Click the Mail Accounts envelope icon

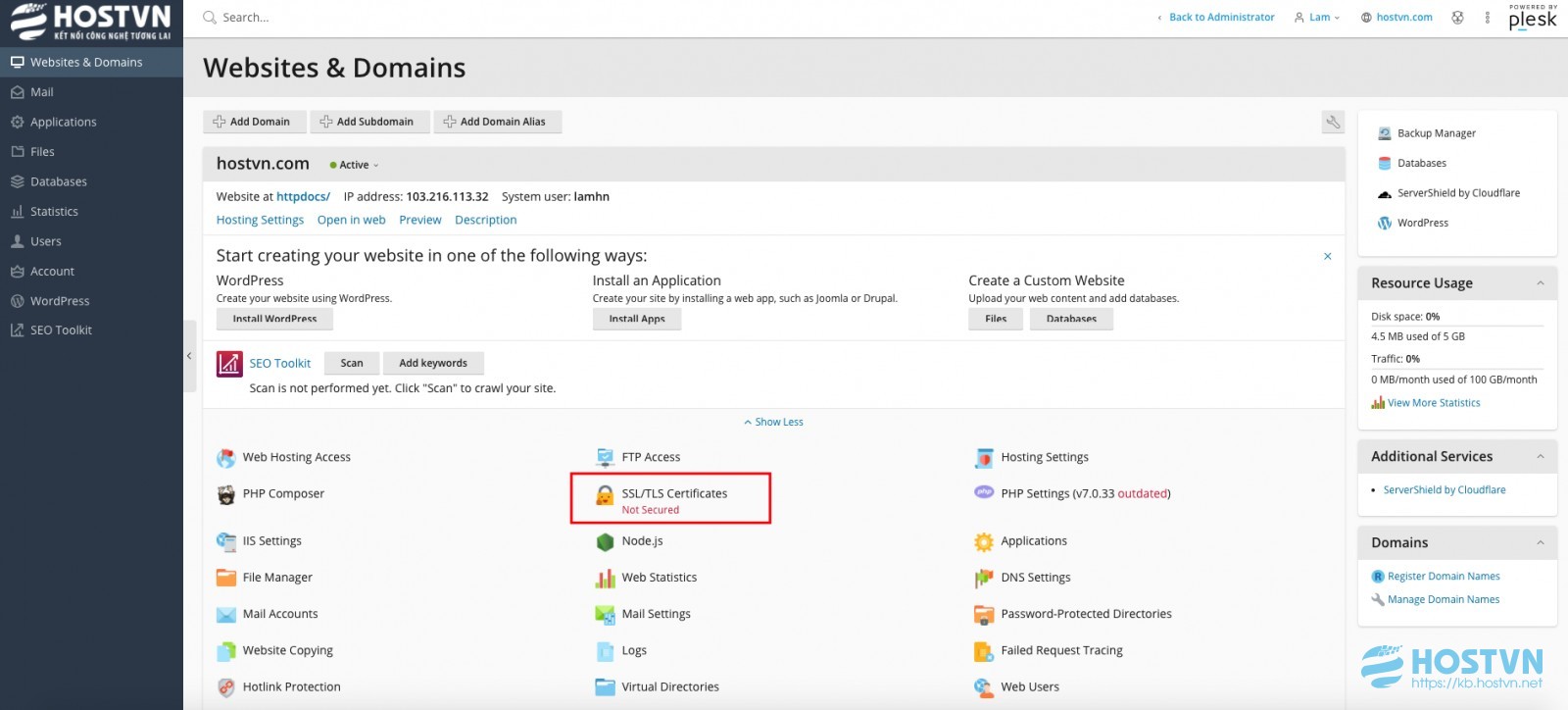coord(226,615)
